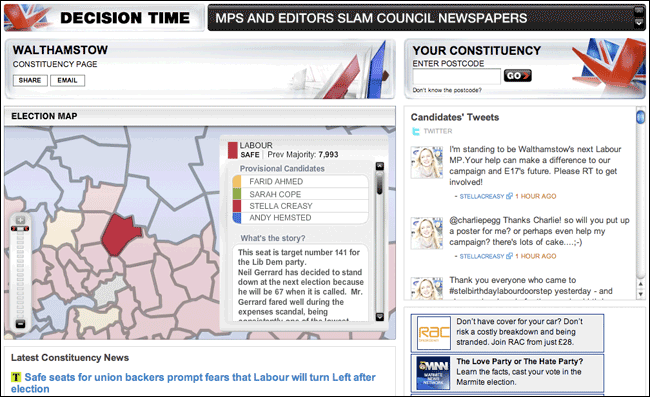Image resolution: width=650 pixels, height=397 pixels.
Task: Open the second STELLACREASY tweet author link
Action: point(482,257)
